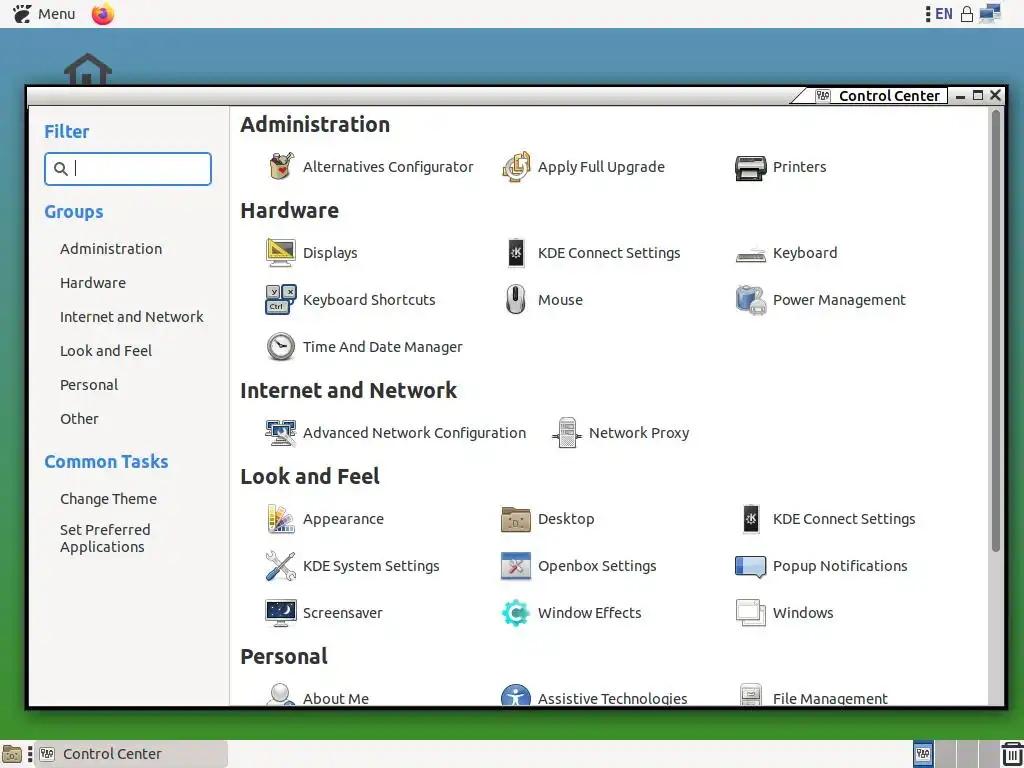Launch the Apply Full Upgrade icon

[516, 167]
